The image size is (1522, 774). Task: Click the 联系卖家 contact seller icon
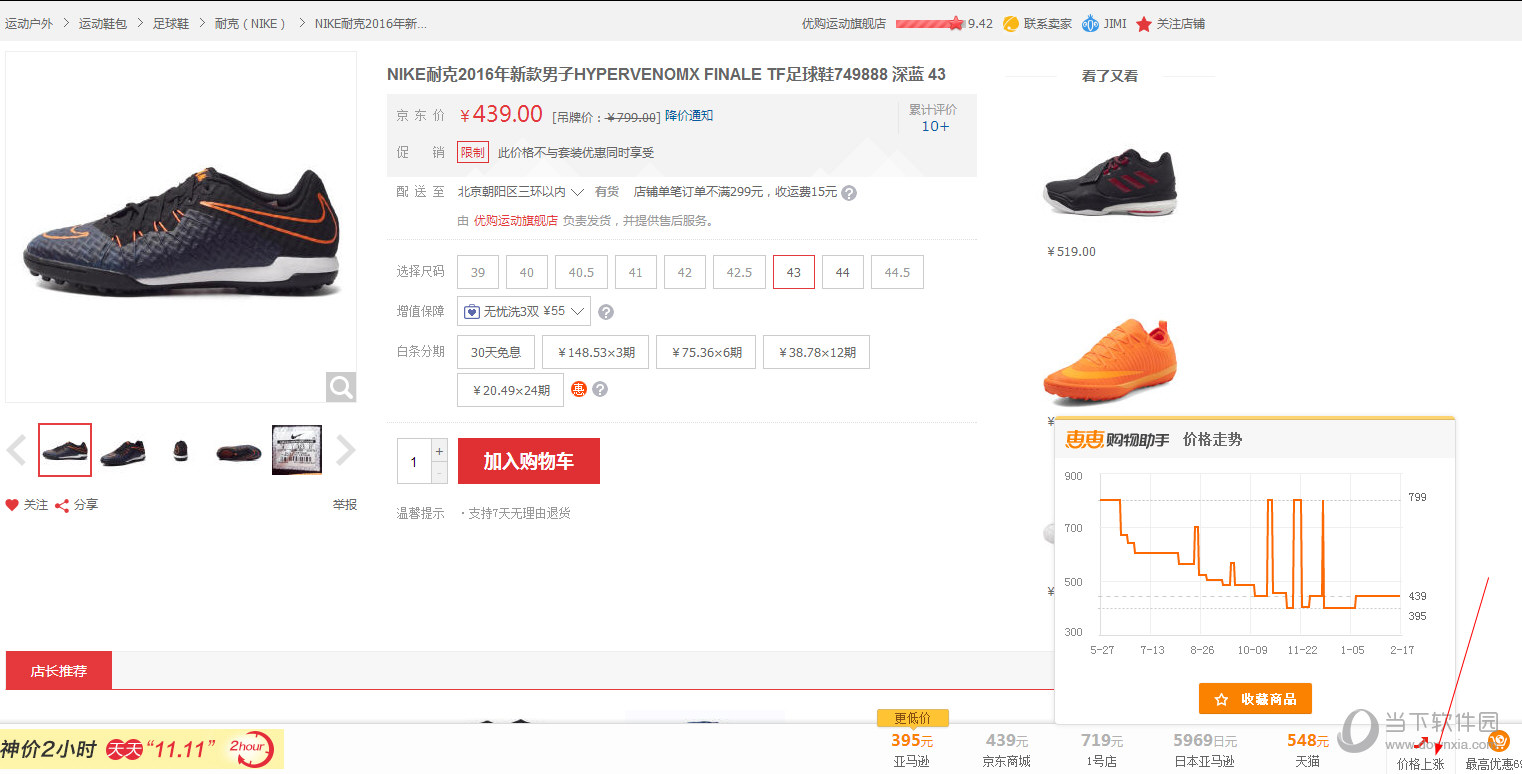[x=1011, y=24]
